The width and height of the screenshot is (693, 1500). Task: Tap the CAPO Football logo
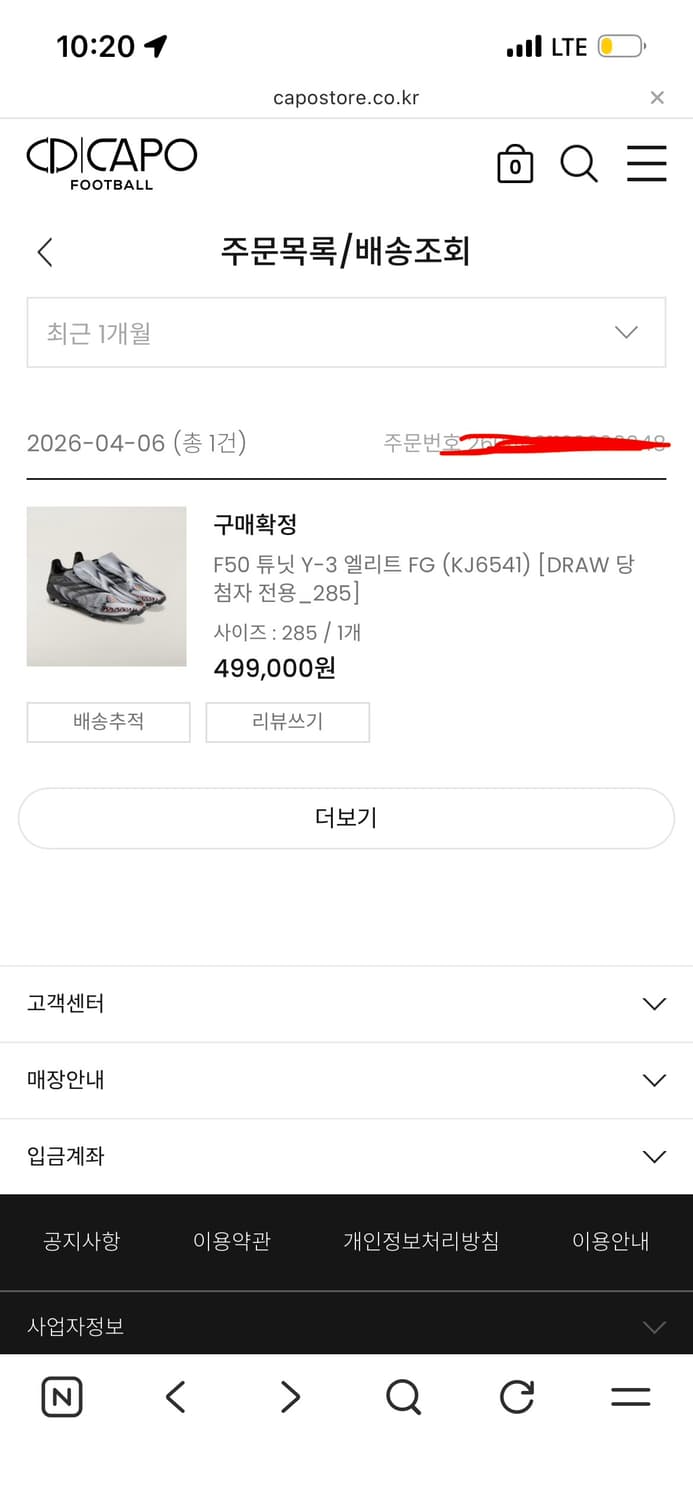point(111,162)
